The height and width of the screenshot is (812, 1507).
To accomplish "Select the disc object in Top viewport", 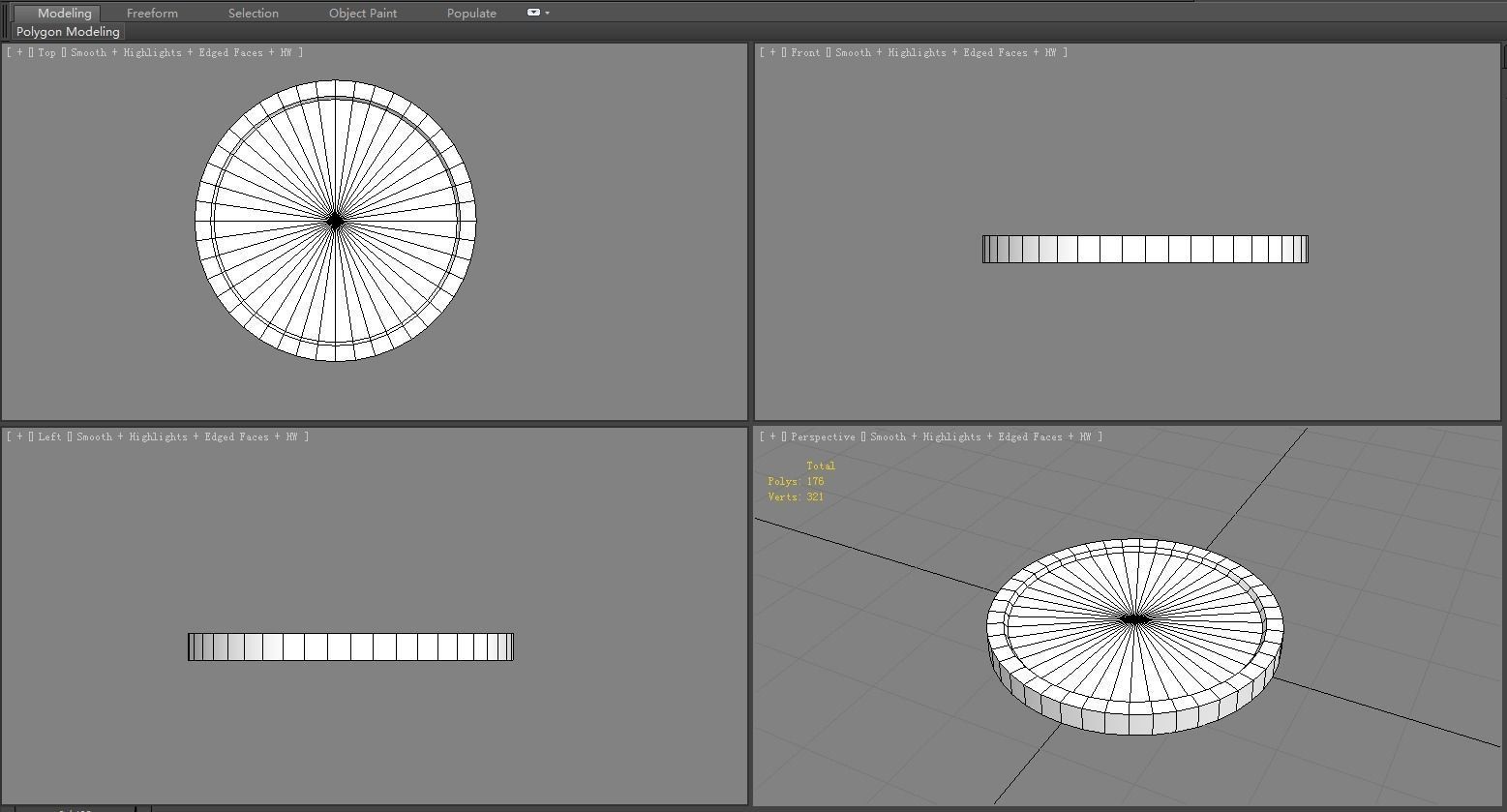I will click(336, 221).
